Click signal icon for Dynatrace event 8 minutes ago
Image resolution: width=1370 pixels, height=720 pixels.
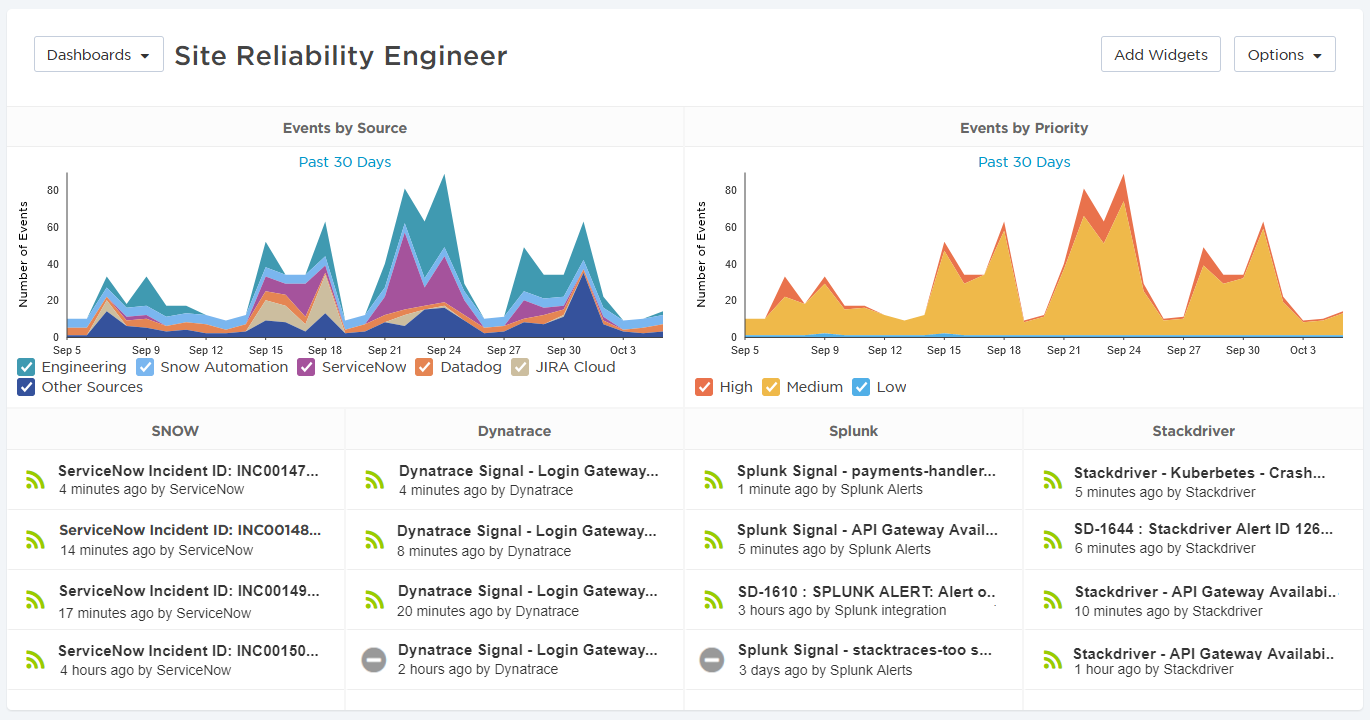click(374, 540)
